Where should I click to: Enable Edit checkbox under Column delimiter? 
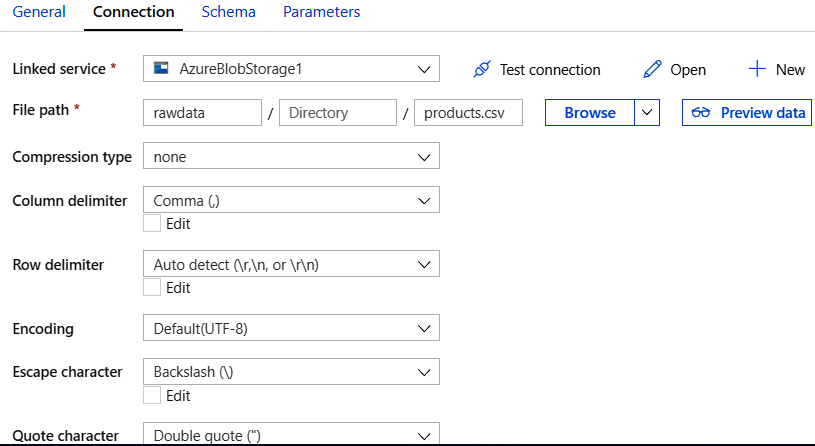click(x=152, y=224)
